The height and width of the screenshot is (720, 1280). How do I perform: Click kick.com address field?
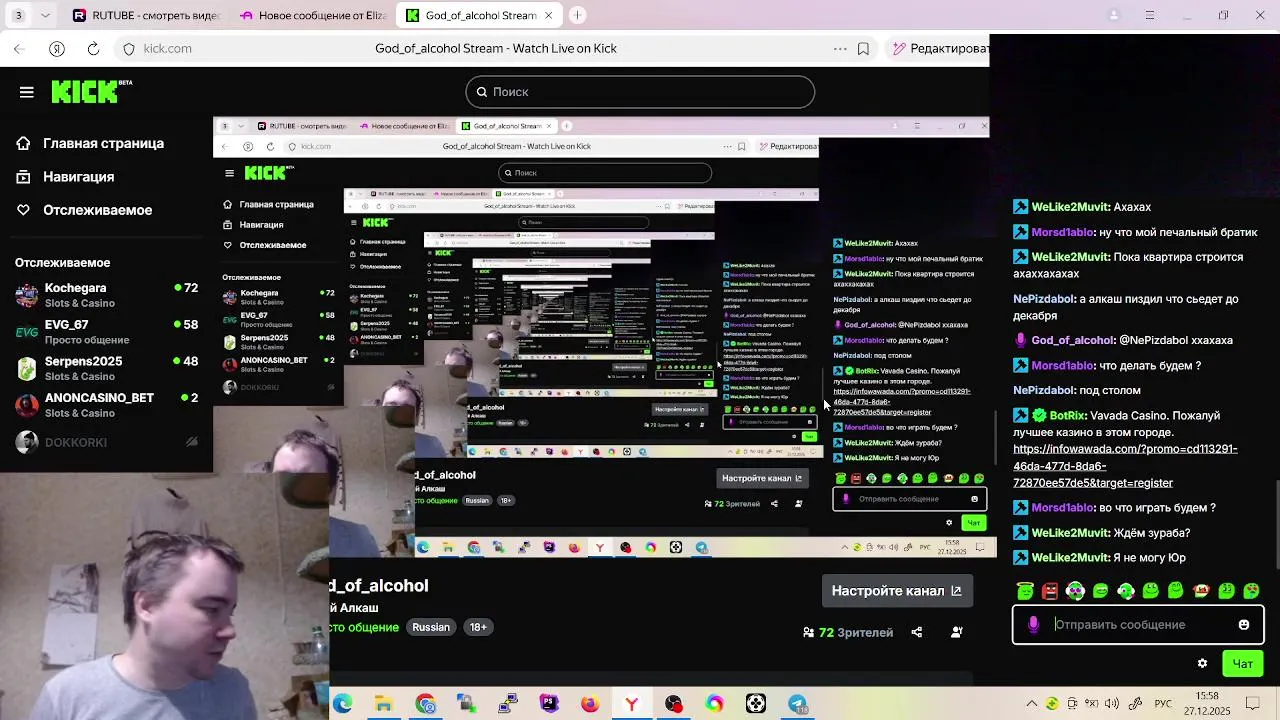(167, 48)
